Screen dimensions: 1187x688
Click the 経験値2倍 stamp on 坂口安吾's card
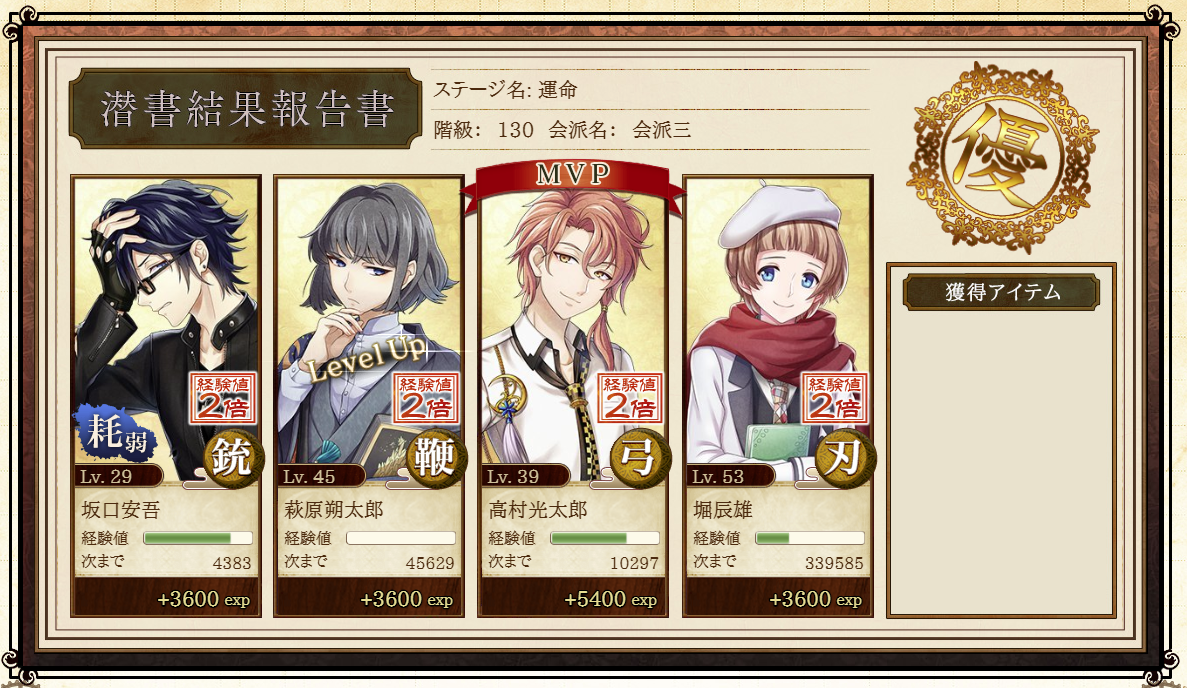tap(223, 398)
